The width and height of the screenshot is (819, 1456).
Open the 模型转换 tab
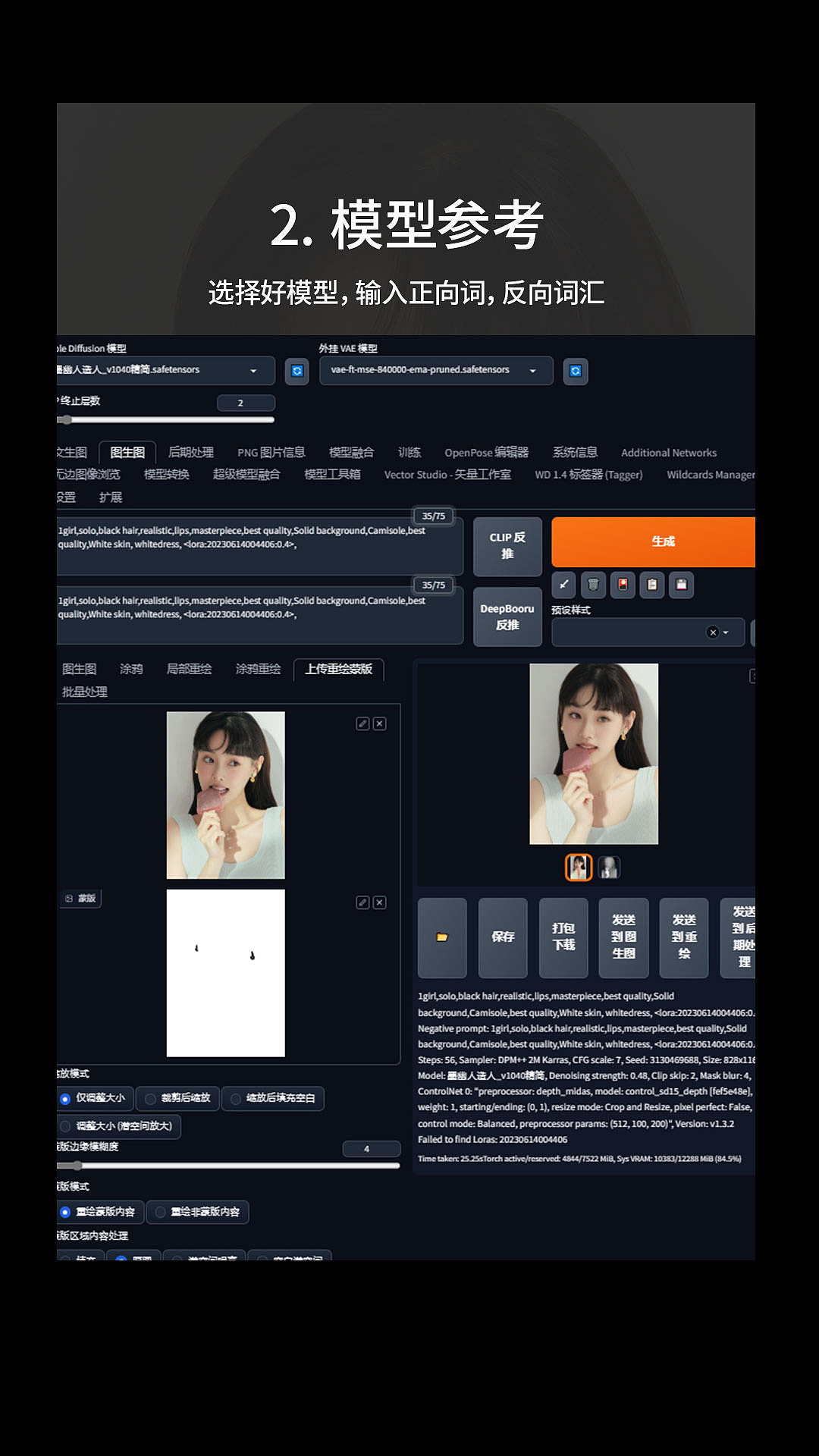167,474
